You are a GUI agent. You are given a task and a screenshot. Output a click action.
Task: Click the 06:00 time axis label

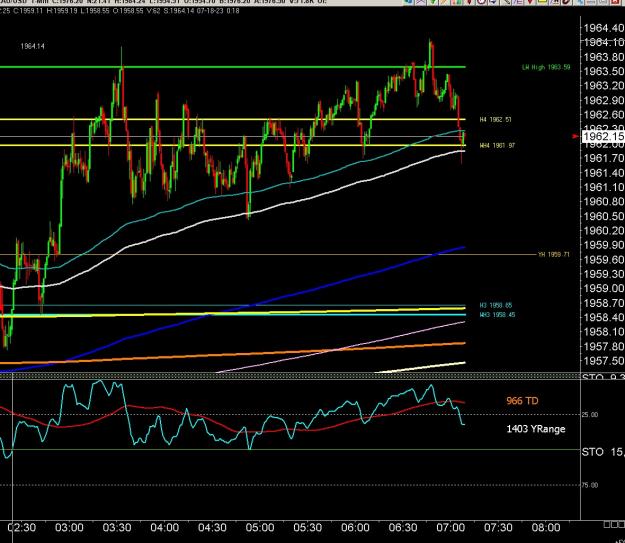[x=355, y=528]
